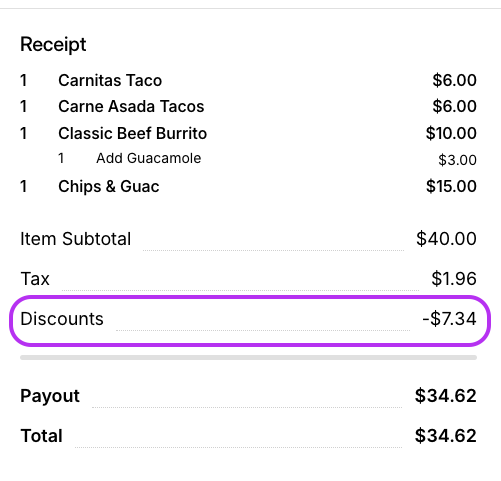Viewport: 501px width, 481px height.
Task: Click the -$7.34 discount amount
Action: pos(449,319)
